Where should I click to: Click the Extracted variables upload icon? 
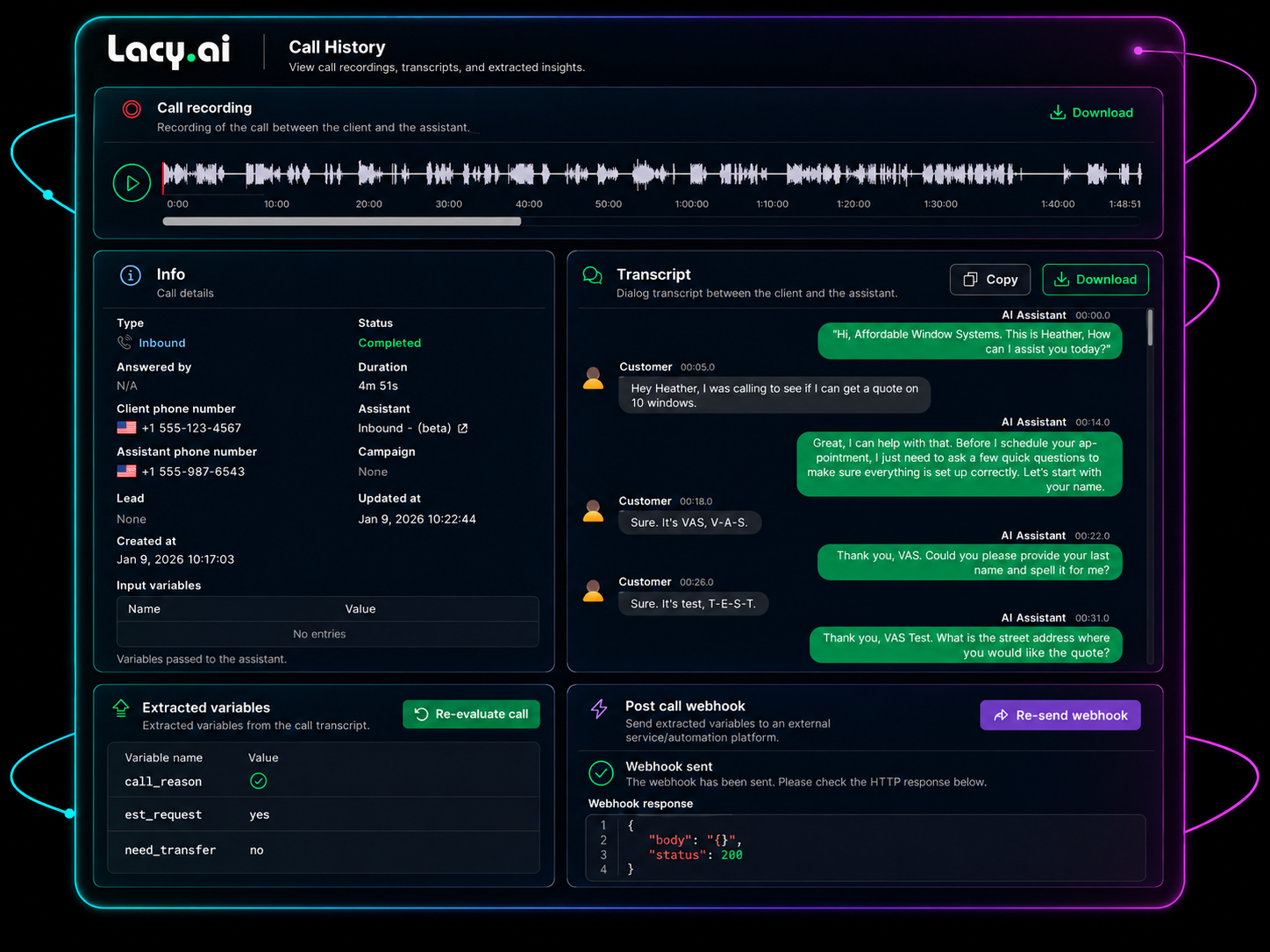click(x=121, y=708)
